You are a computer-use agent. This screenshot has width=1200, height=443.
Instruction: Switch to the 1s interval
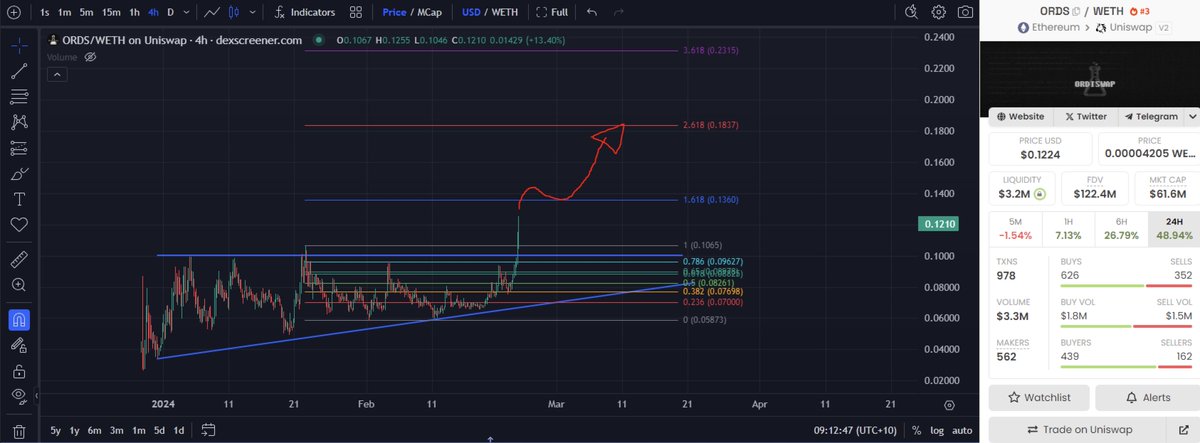tap(44, 12)
